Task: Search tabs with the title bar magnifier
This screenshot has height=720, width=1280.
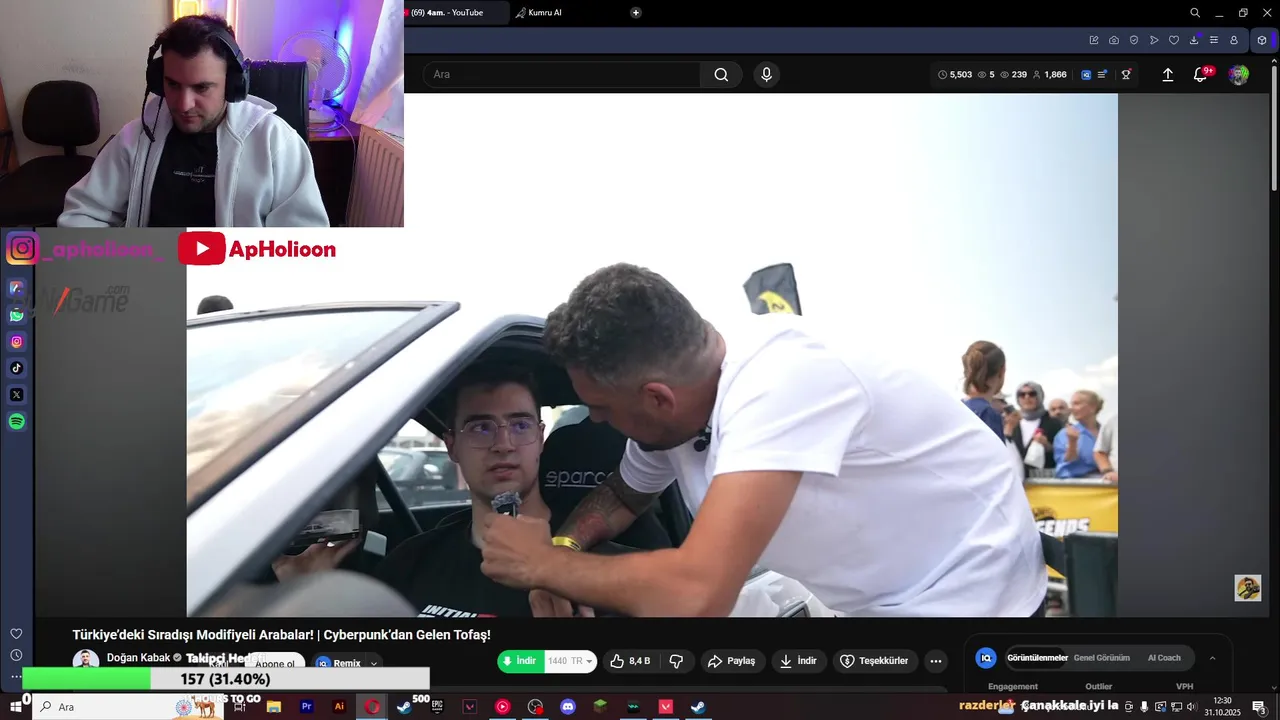Action: (x=1195, y=13)
